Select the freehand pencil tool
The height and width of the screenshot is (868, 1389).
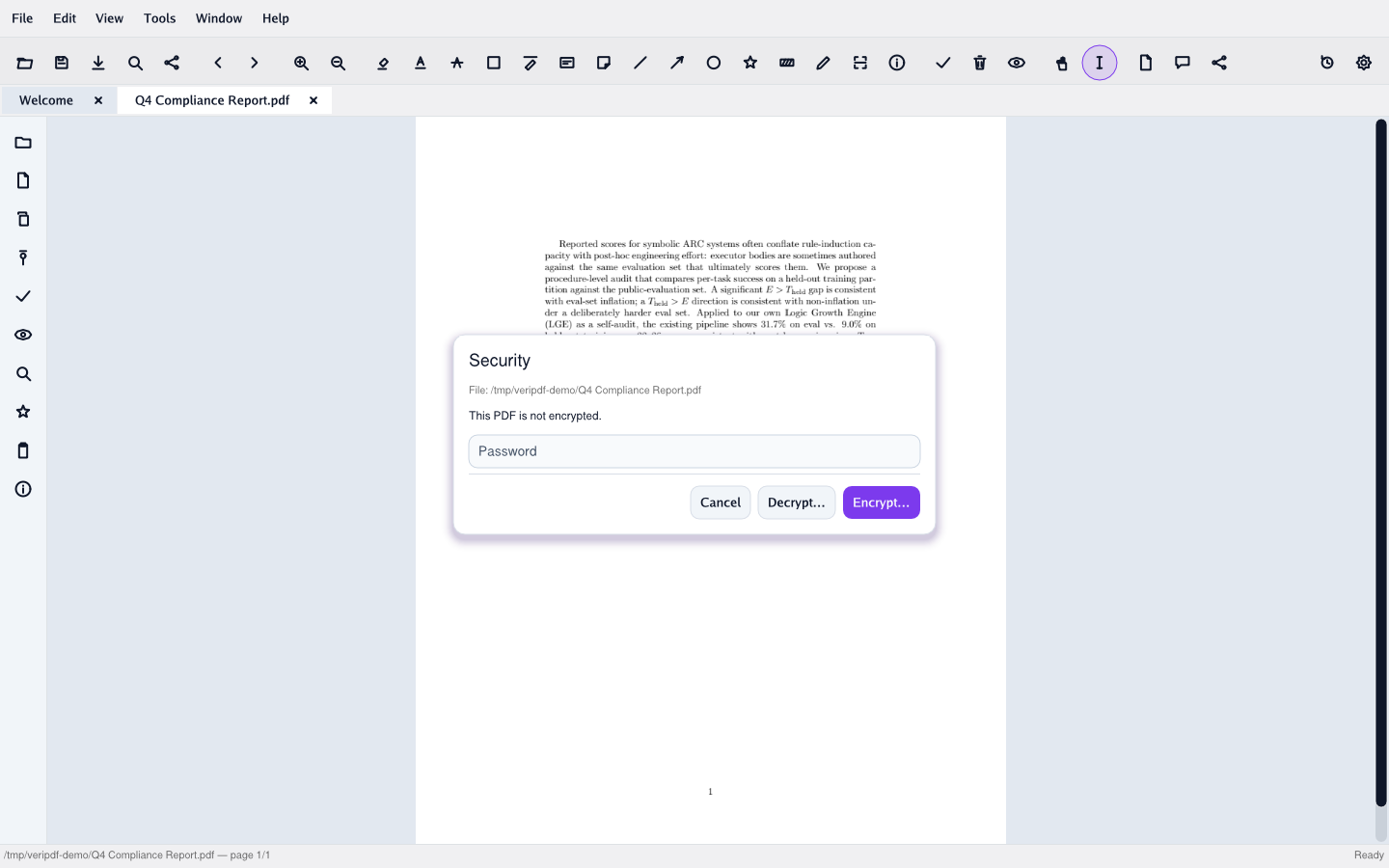point(824,63)
